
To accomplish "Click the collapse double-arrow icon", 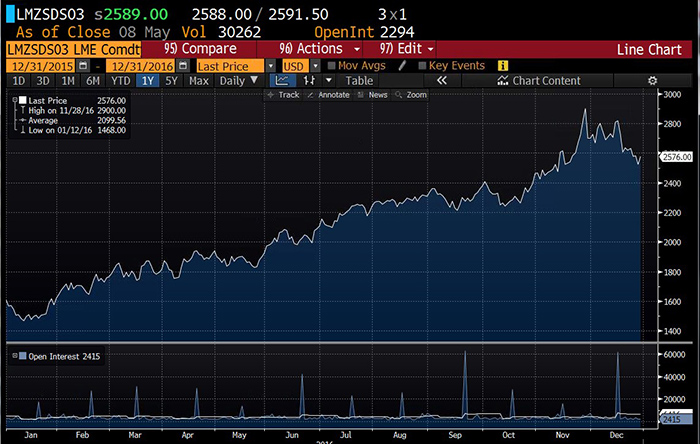I will pyautogui.click(x=441, y=80).
